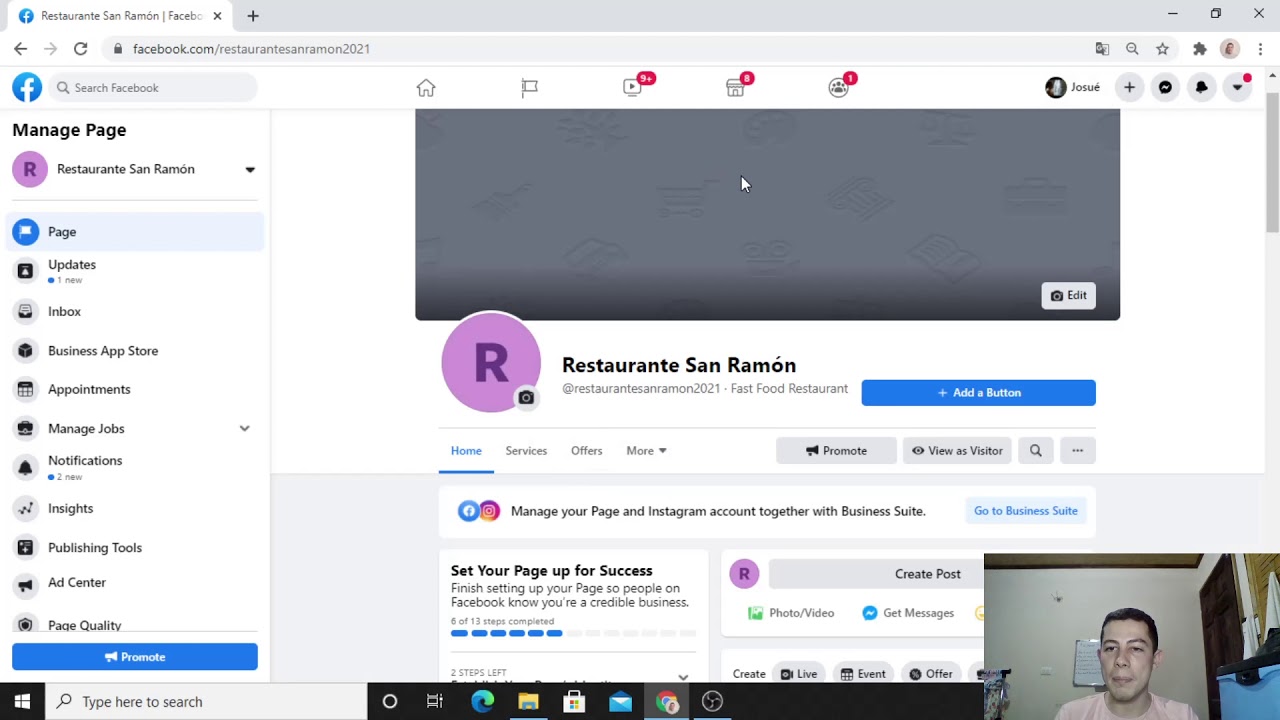The width and height of the screenshot is (1280, 720).
Task: Switch to the Services tab
Action: [x=526, y=451]
